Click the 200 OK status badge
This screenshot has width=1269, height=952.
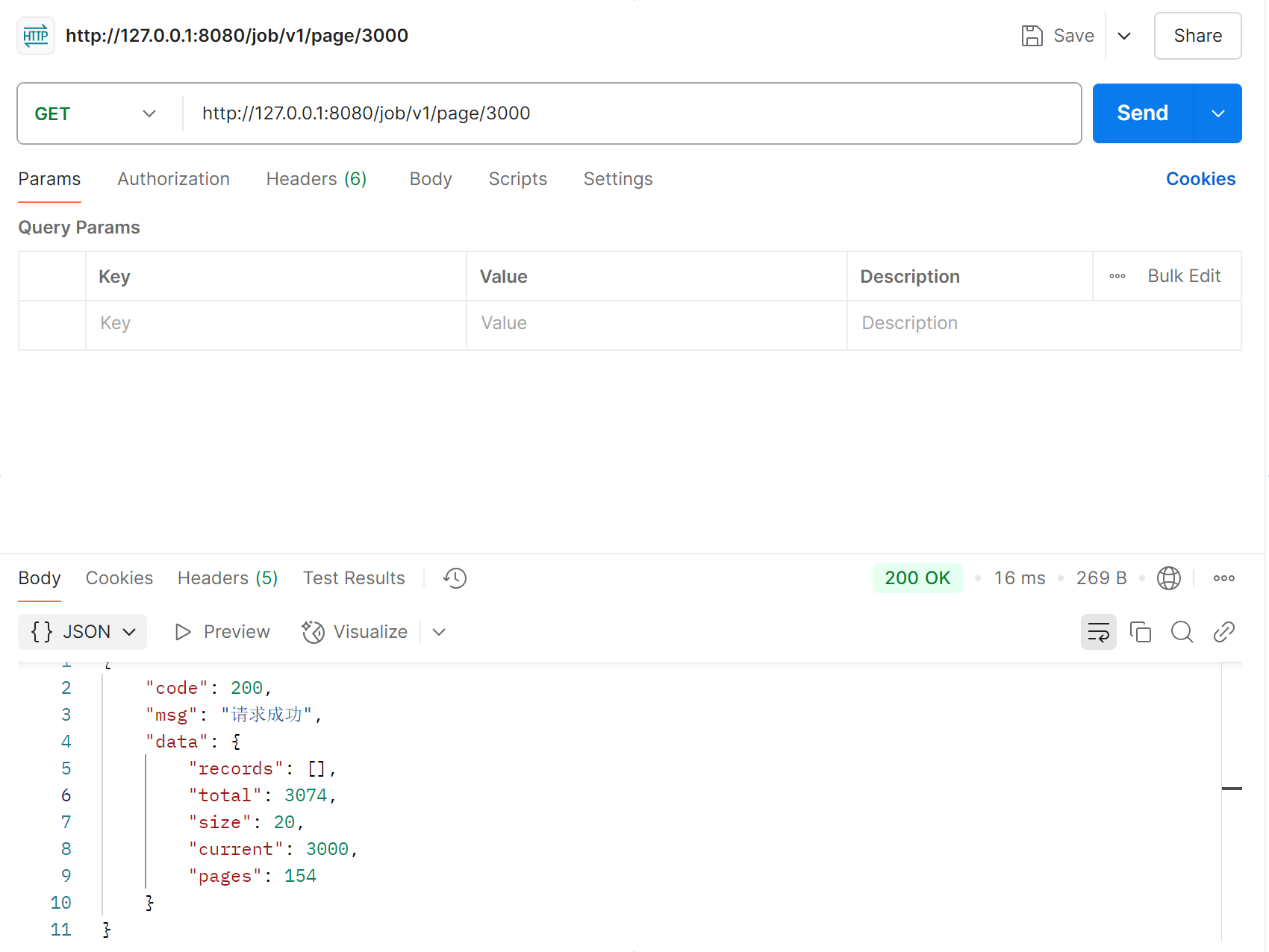pyautogui.click(x=917, y=578)
